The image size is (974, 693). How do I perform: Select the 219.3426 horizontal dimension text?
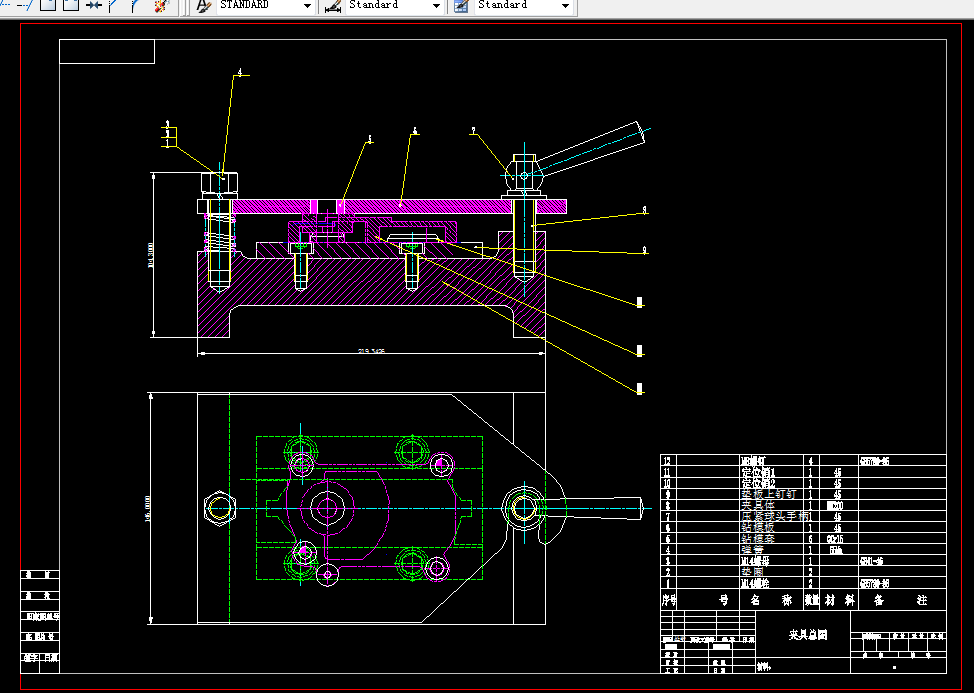point(371,351)
